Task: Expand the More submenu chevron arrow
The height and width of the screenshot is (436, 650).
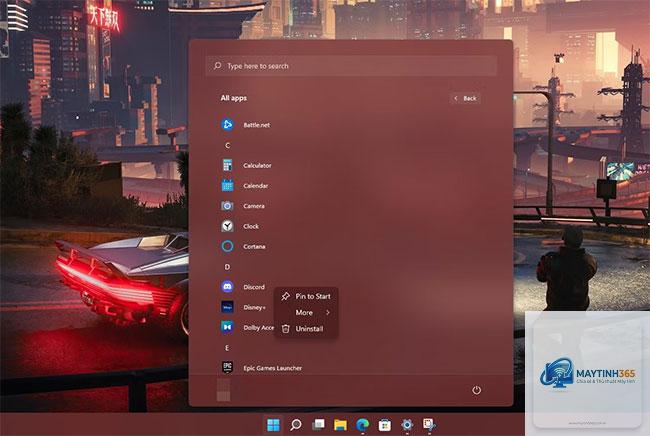Action: click(x=328, y=312)
